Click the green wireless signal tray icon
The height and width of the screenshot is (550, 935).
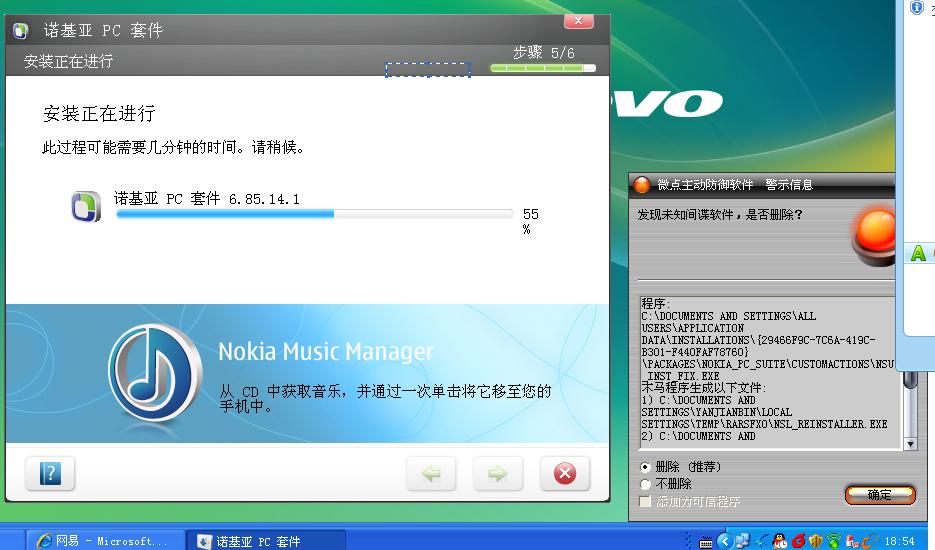pos(834,541)
